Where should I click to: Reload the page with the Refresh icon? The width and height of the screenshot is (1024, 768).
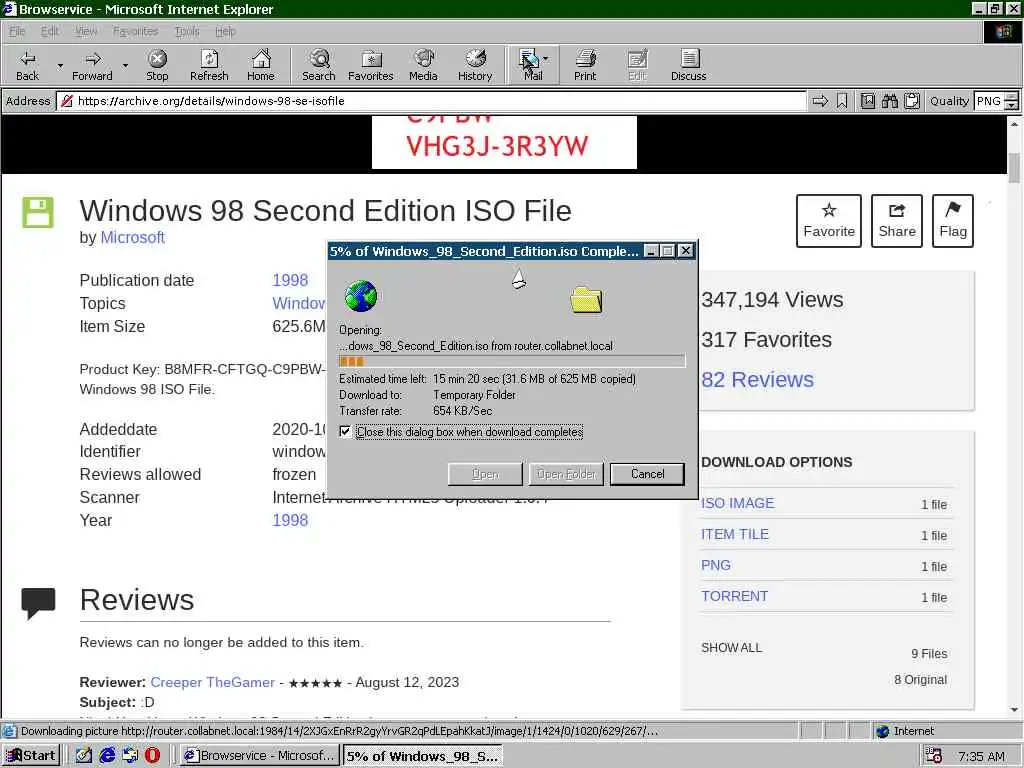tap(209, 65)
